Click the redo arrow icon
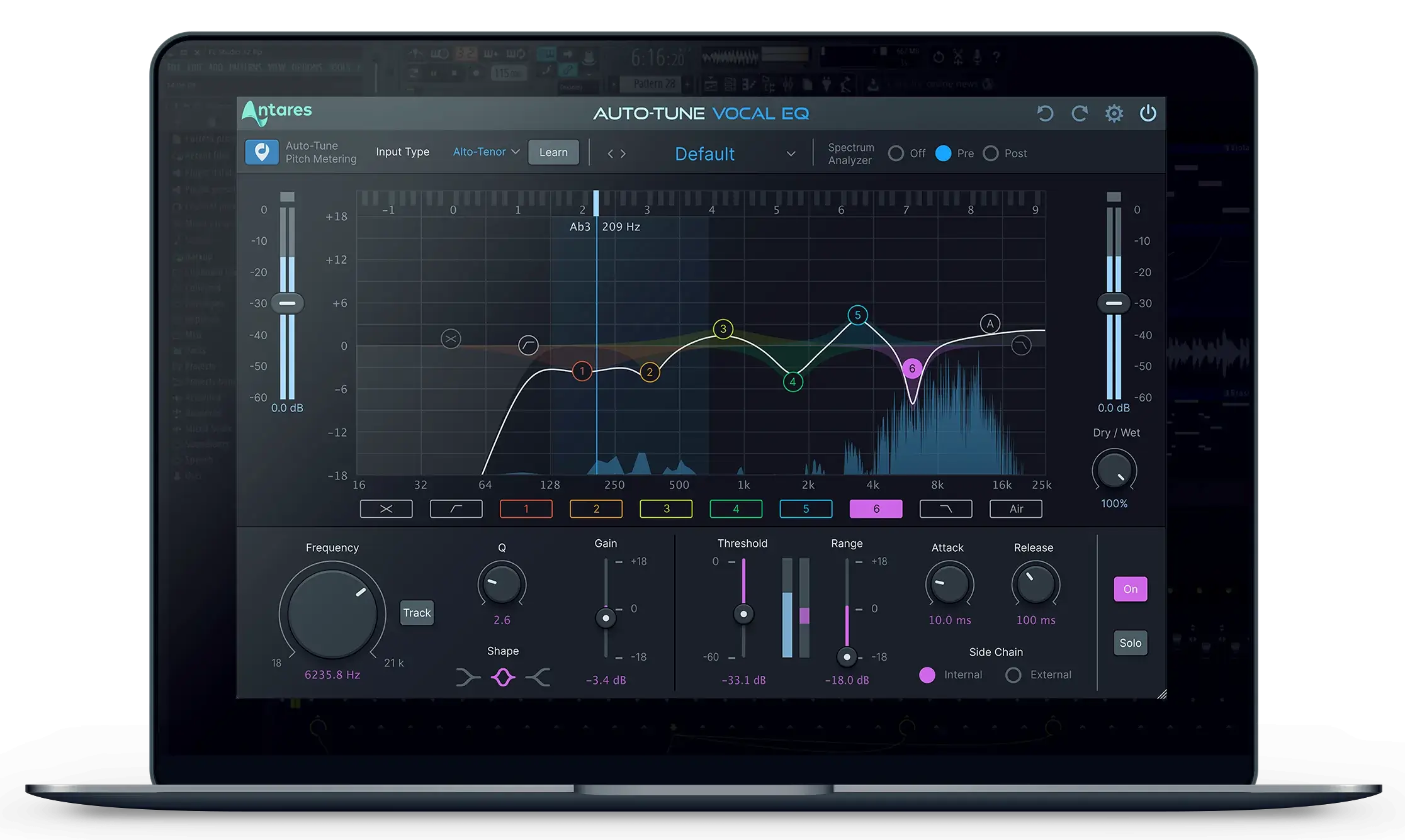 [x=1080, y=113]
